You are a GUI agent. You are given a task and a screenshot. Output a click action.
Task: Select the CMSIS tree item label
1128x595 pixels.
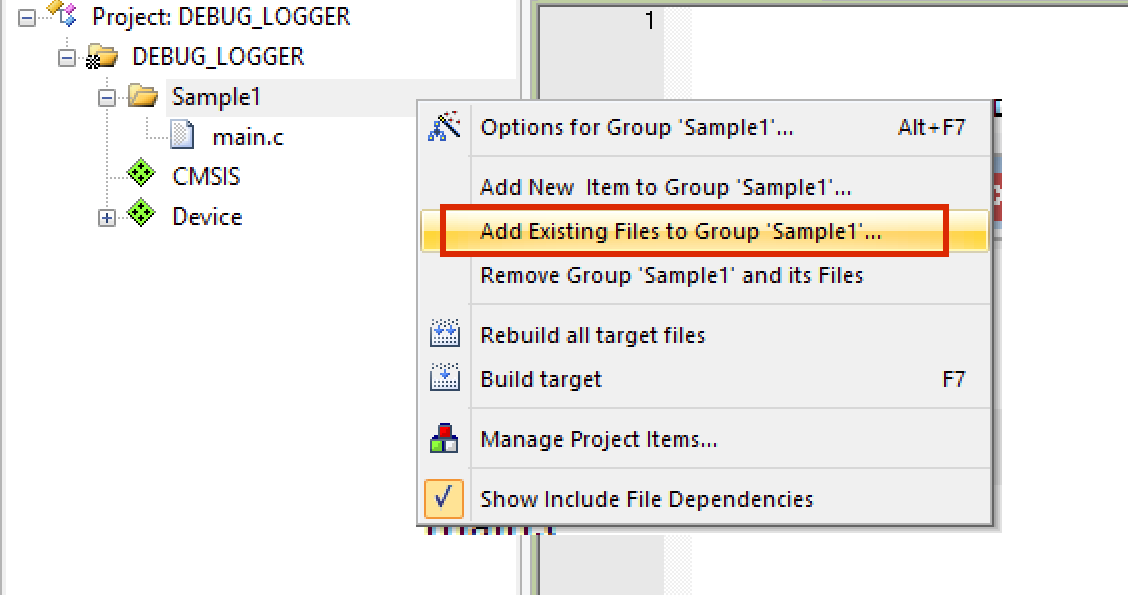(x=206, y=176)
